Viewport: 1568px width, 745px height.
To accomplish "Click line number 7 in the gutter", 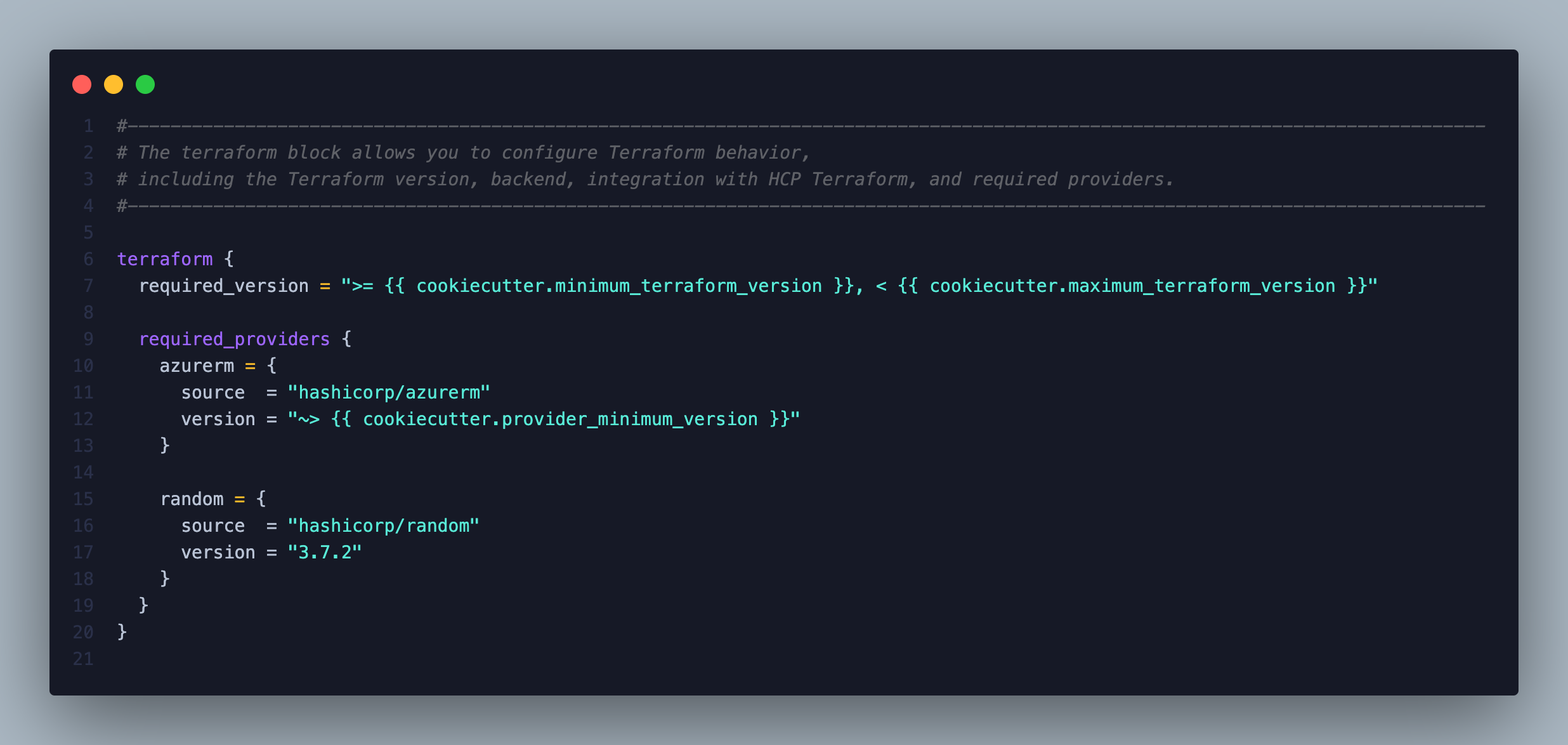I will (89, 286).
